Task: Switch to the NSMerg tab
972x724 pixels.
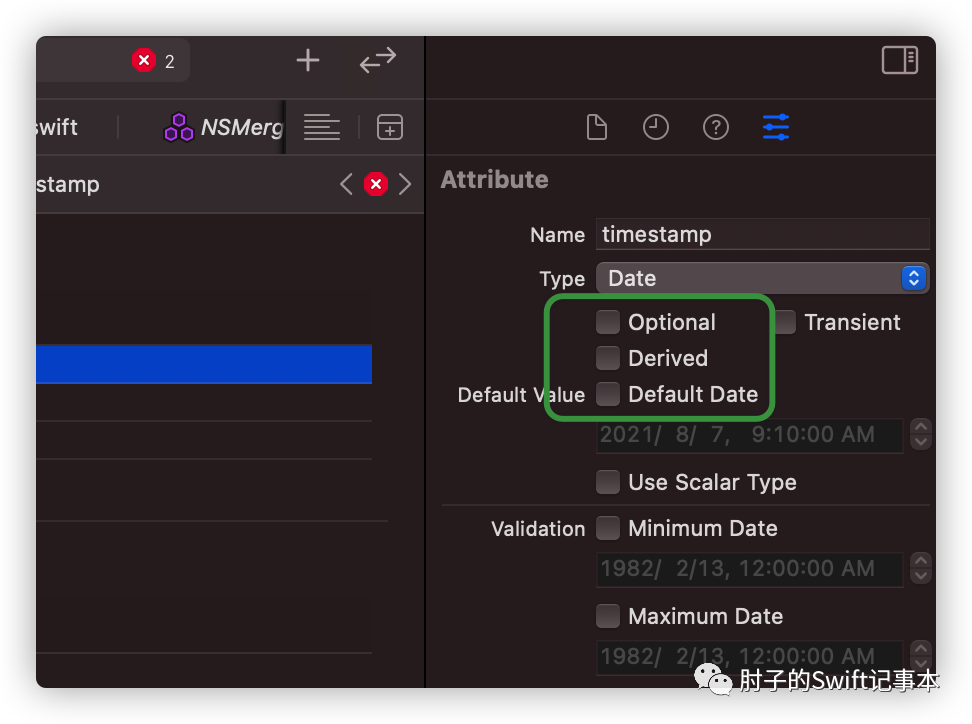Action: click(x=223, y=127)
